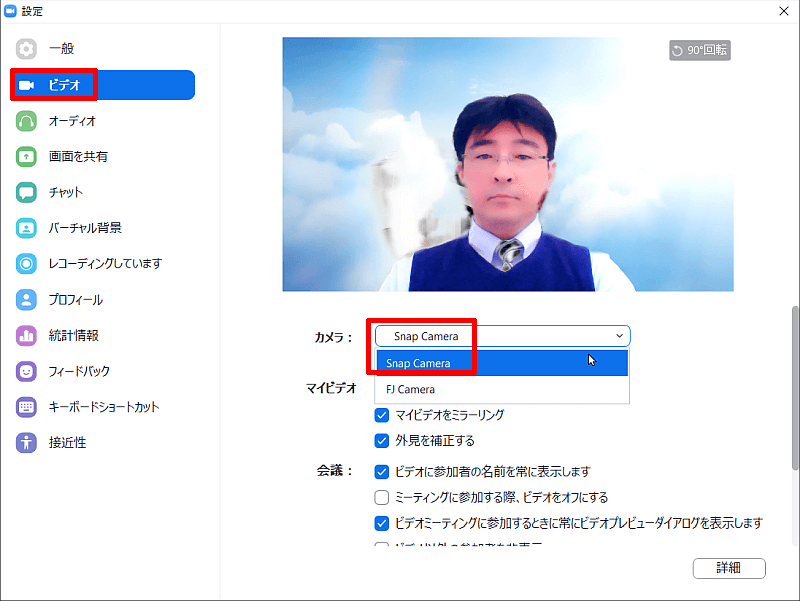Open プロフィール section

tap(76, 300)
